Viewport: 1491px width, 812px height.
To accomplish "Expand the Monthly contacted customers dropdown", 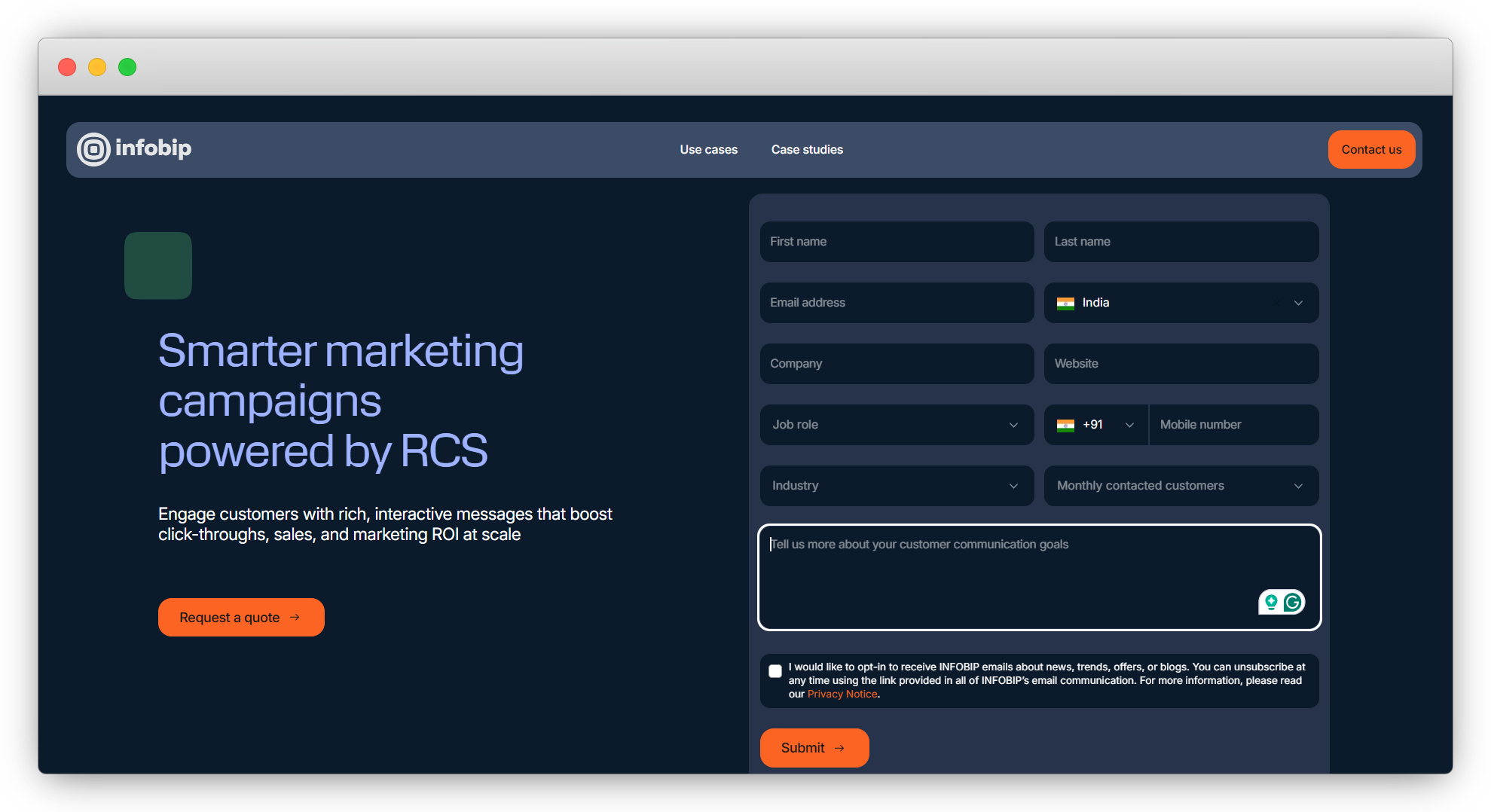I will (1181, 486).
